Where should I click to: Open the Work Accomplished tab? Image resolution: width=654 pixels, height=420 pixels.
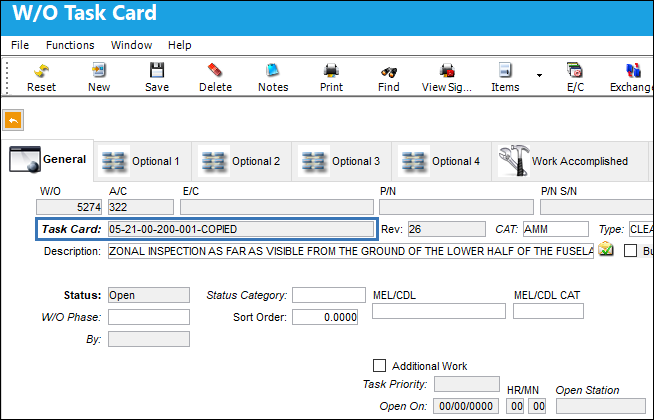(x=570, y=161)
